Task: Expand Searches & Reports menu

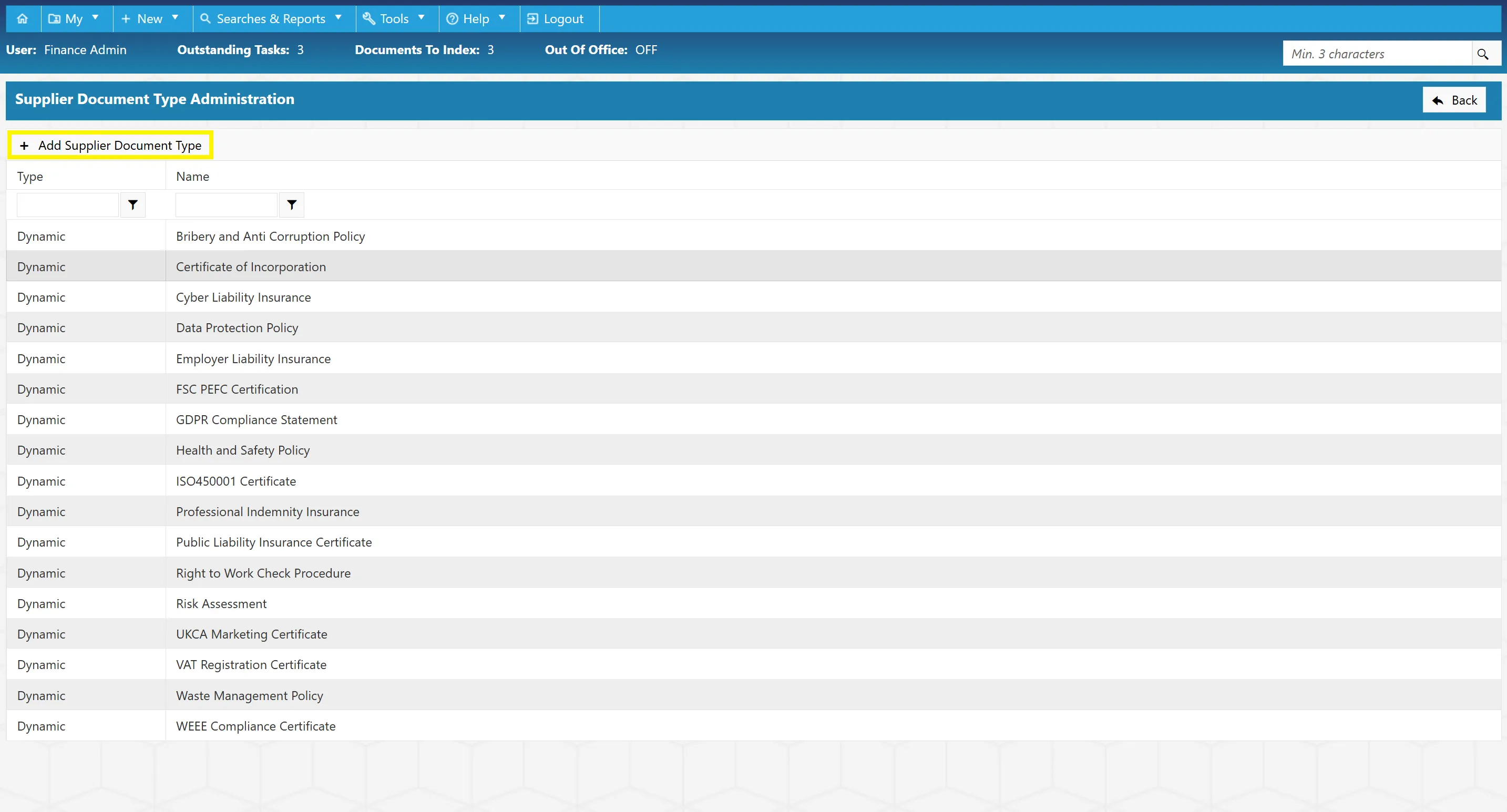Action: click(273, 19)
